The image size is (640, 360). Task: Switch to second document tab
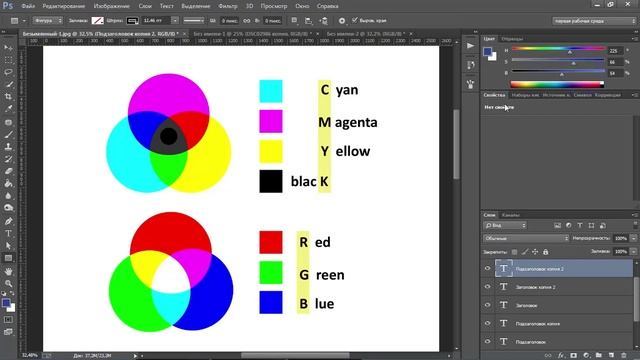pyautogui.click(x=253, y=34)
